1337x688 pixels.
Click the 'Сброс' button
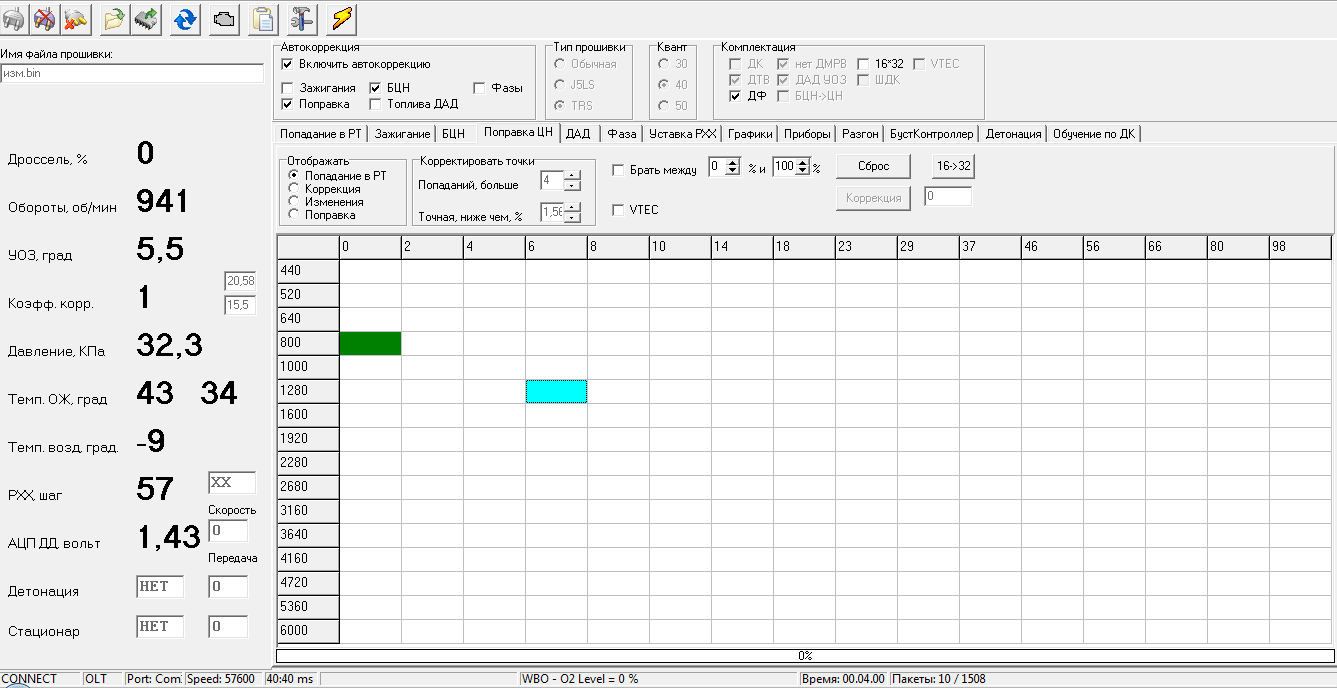point(873,167)
